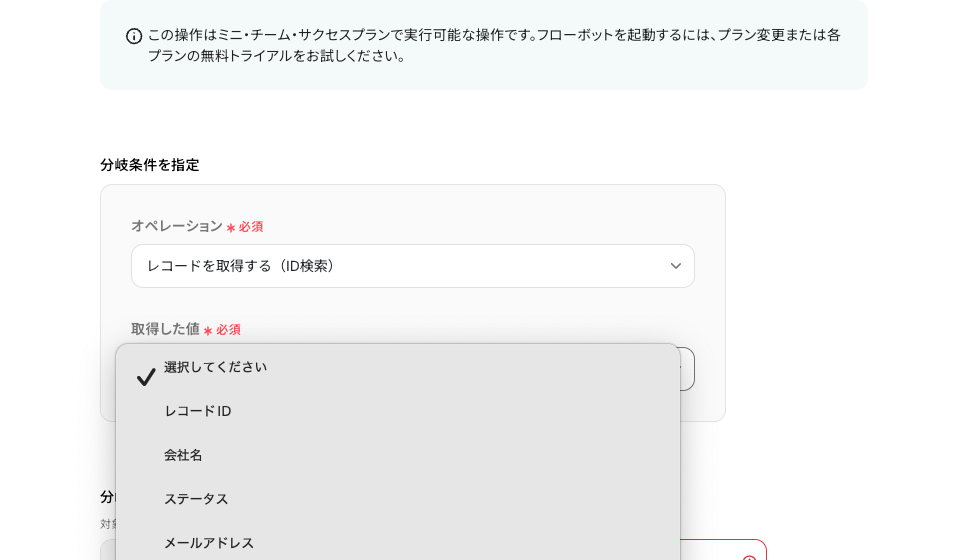Click the red-bordered input field at bottom

point(722,550)
